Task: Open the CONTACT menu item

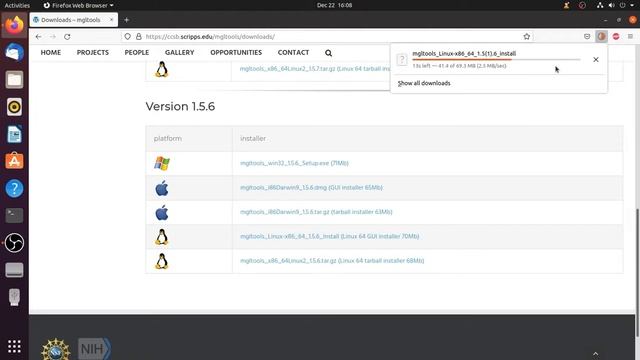Action: click(293, 53)
